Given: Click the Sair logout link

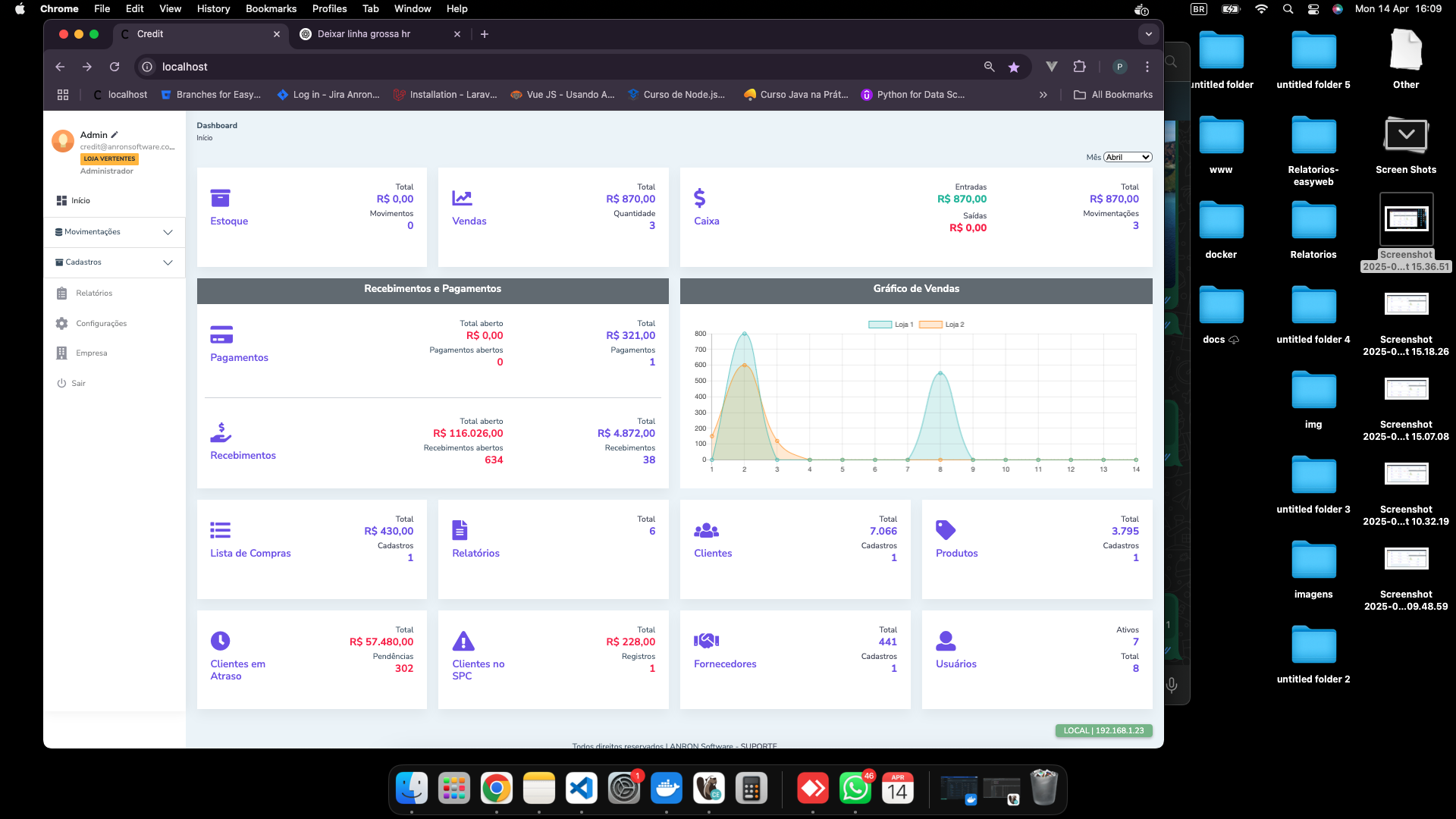Looking at the screenshot, I should (x=78, y=384).
